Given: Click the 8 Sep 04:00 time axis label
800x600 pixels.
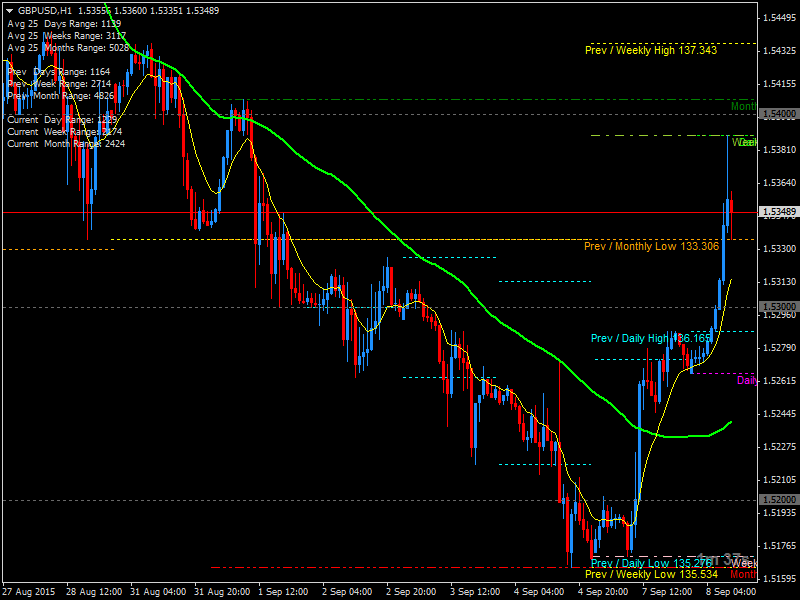Looking at the screenshot, I should [731, 592].
